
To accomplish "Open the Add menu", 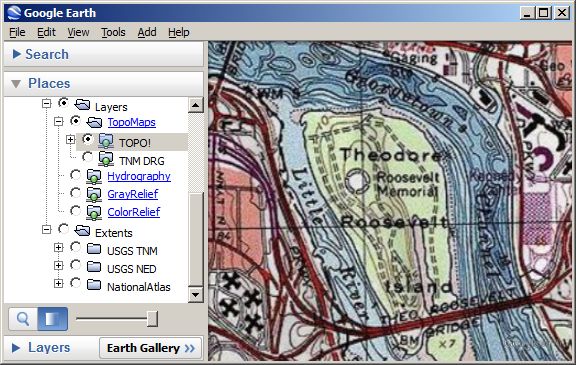I will coord(147,32).
